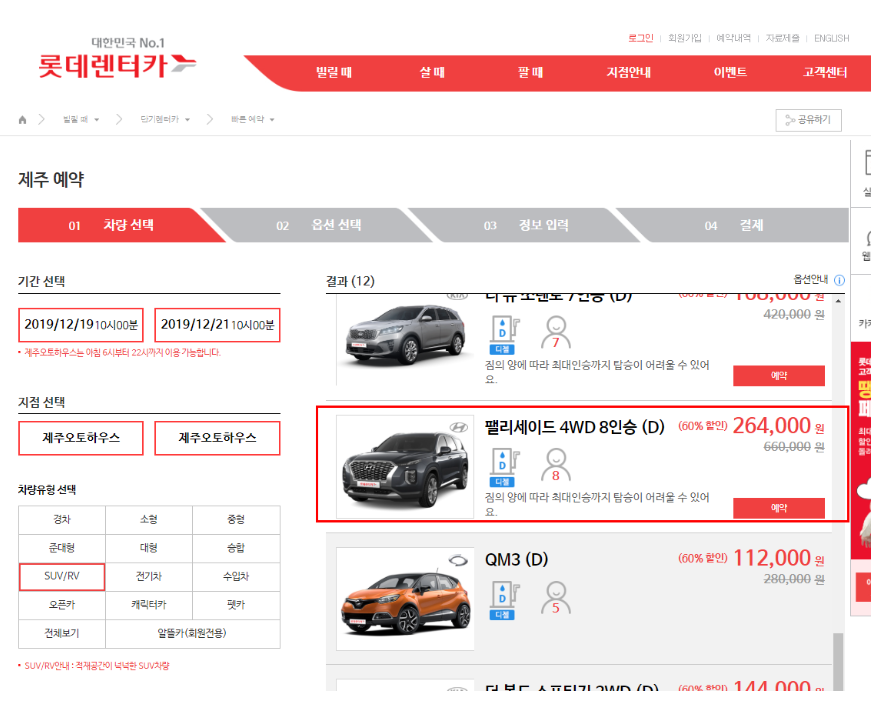Image resolution: width=888 pixels, height=705 pixels.
Task: Click the 예약내역 link
Action: 733,39
